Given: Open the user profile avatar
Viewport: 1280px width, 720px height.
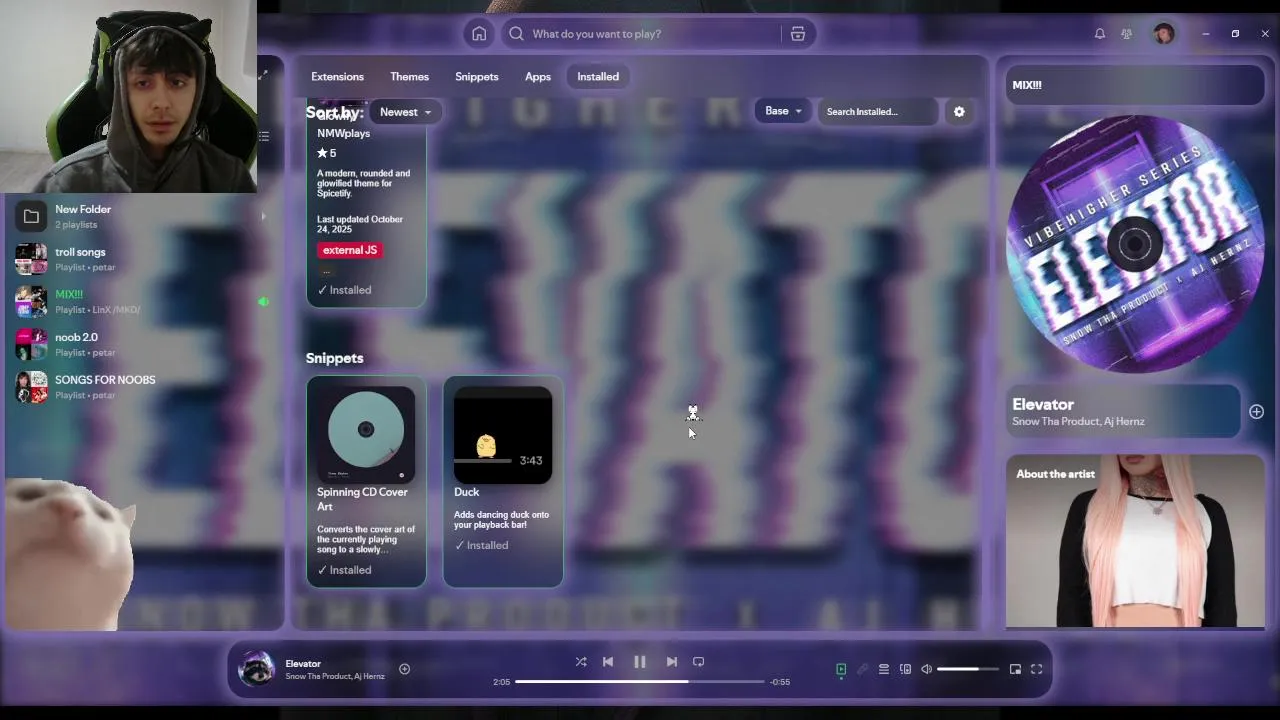Looking at the screenshot, I should [x=1164, y=34].
